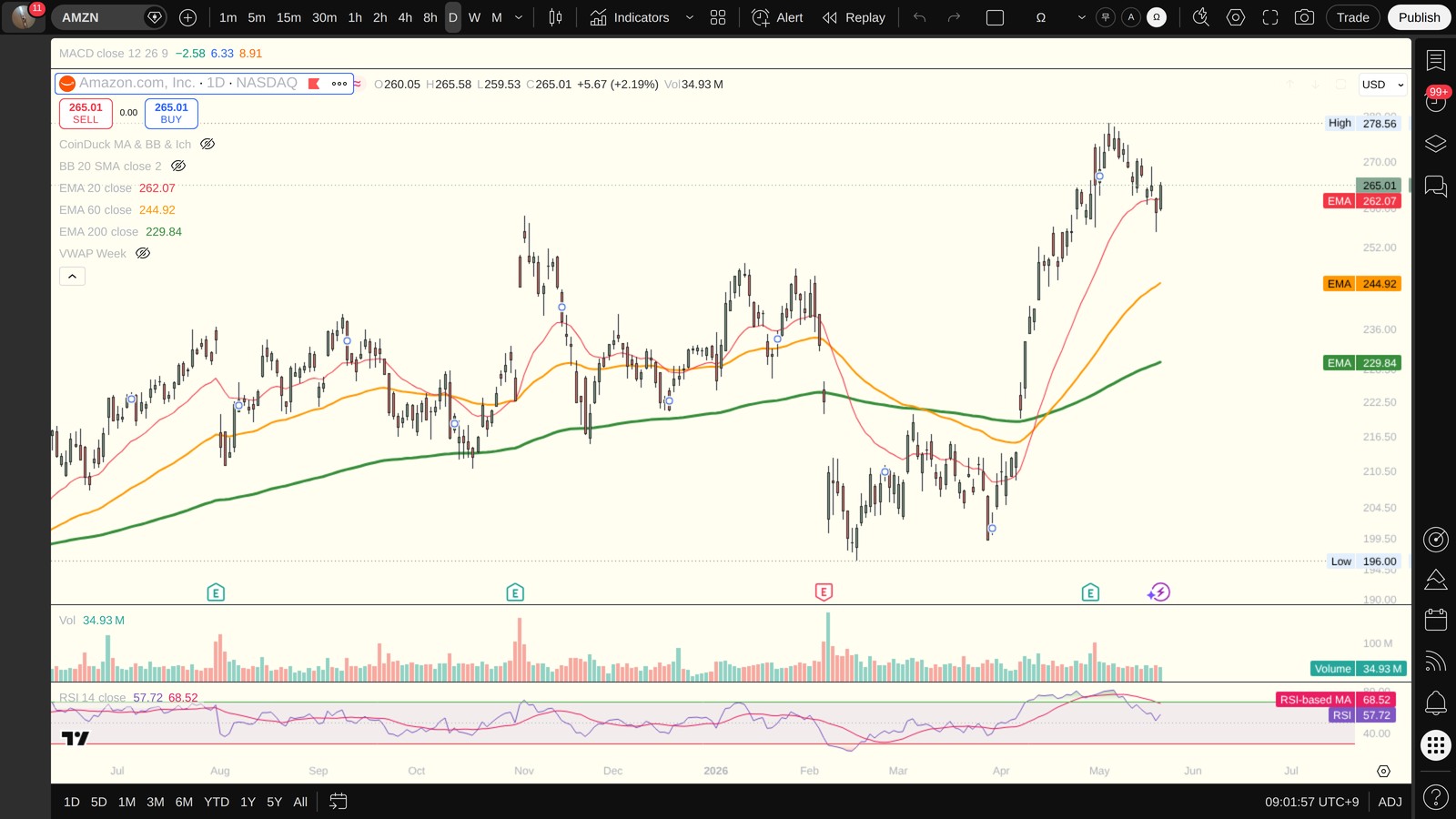Click the add symbol plus icon
Viewport: 1456px width, 819px height.
[187, 17]
